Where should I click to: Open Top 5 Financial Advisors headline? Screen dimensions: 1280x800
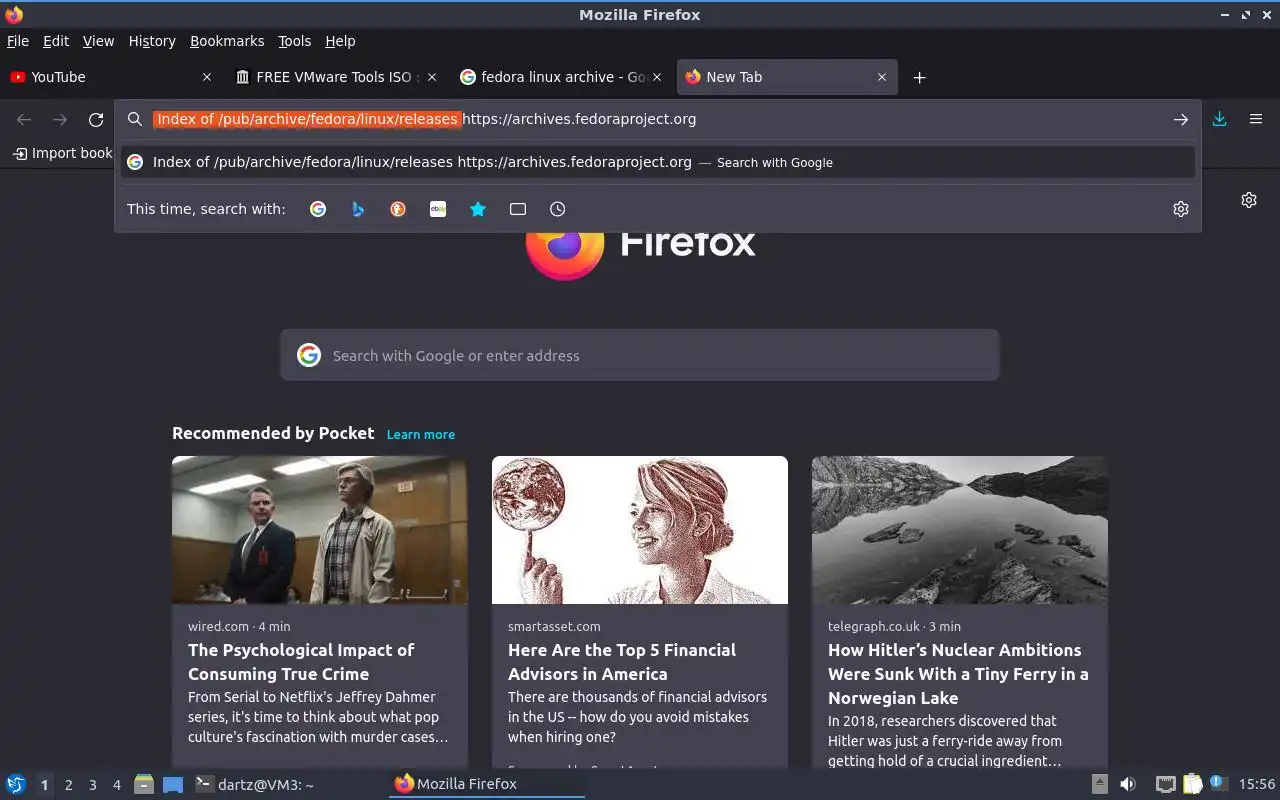coord(622,662)
